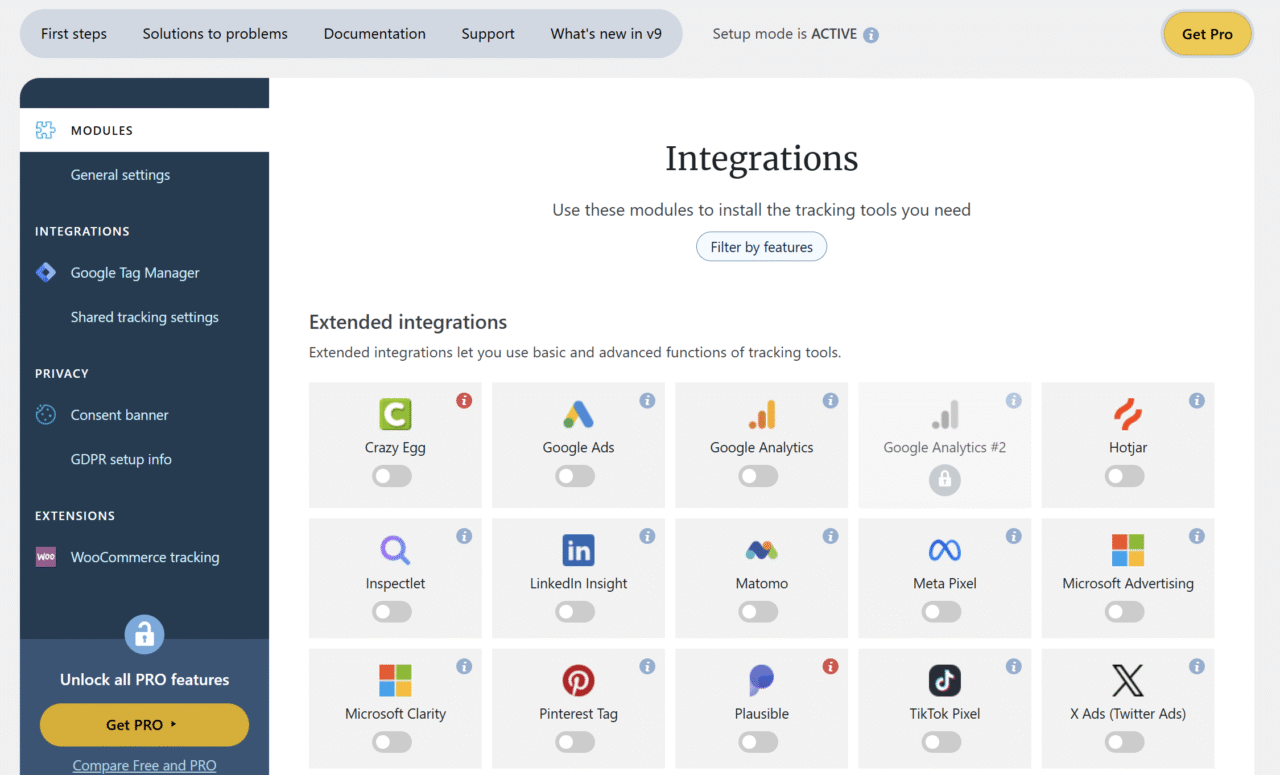
Task: Open the info icon on Meta Pixel card
Action: tap(1014, 536)
